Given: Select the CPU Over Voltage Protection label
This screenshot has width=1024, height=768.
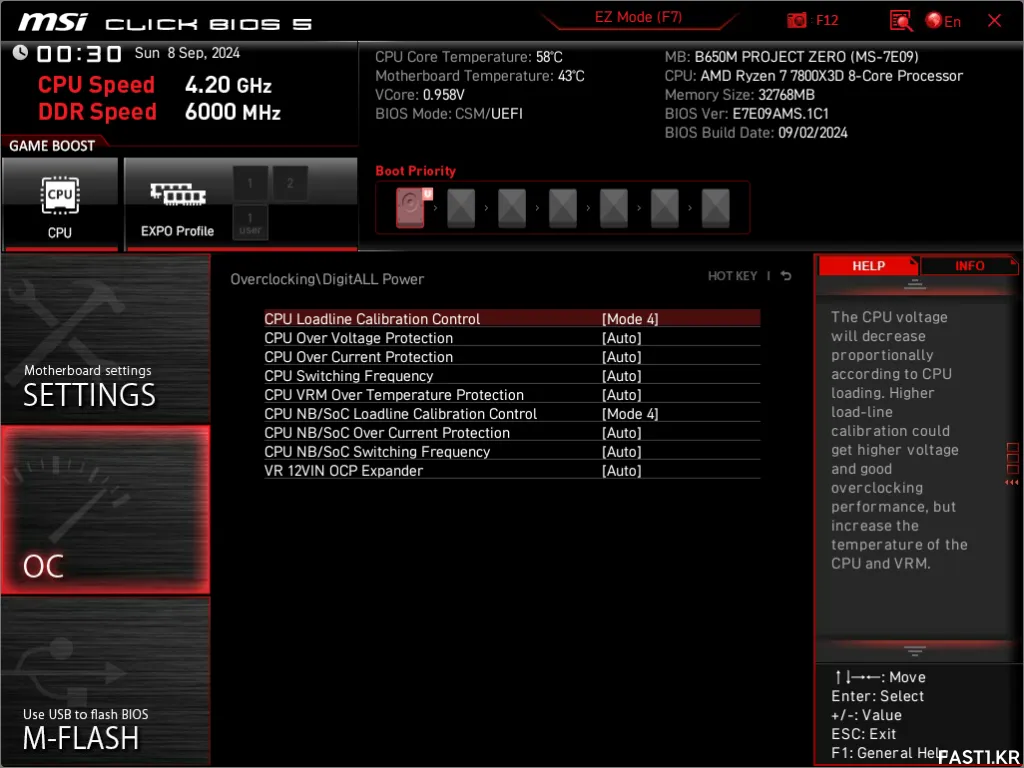Looking at the screenshot, I should (359, 338).
